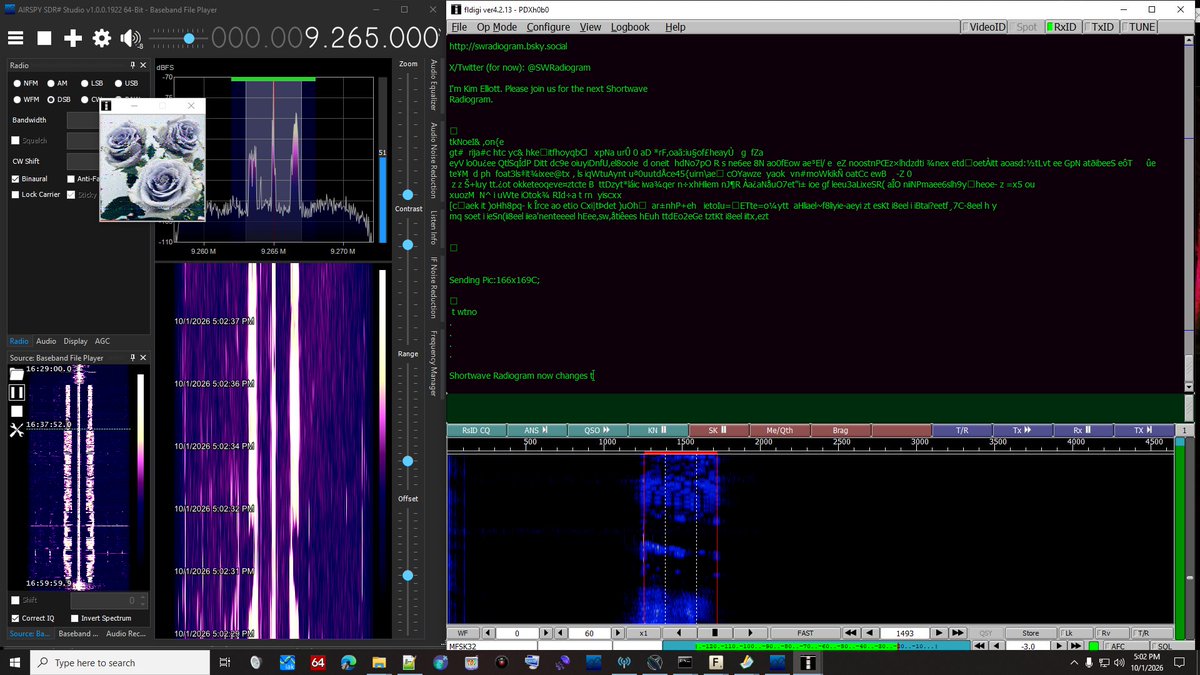1200x675 pixels.
Task: Stop the Baseband File Player
Action: [x=16, y=411]
